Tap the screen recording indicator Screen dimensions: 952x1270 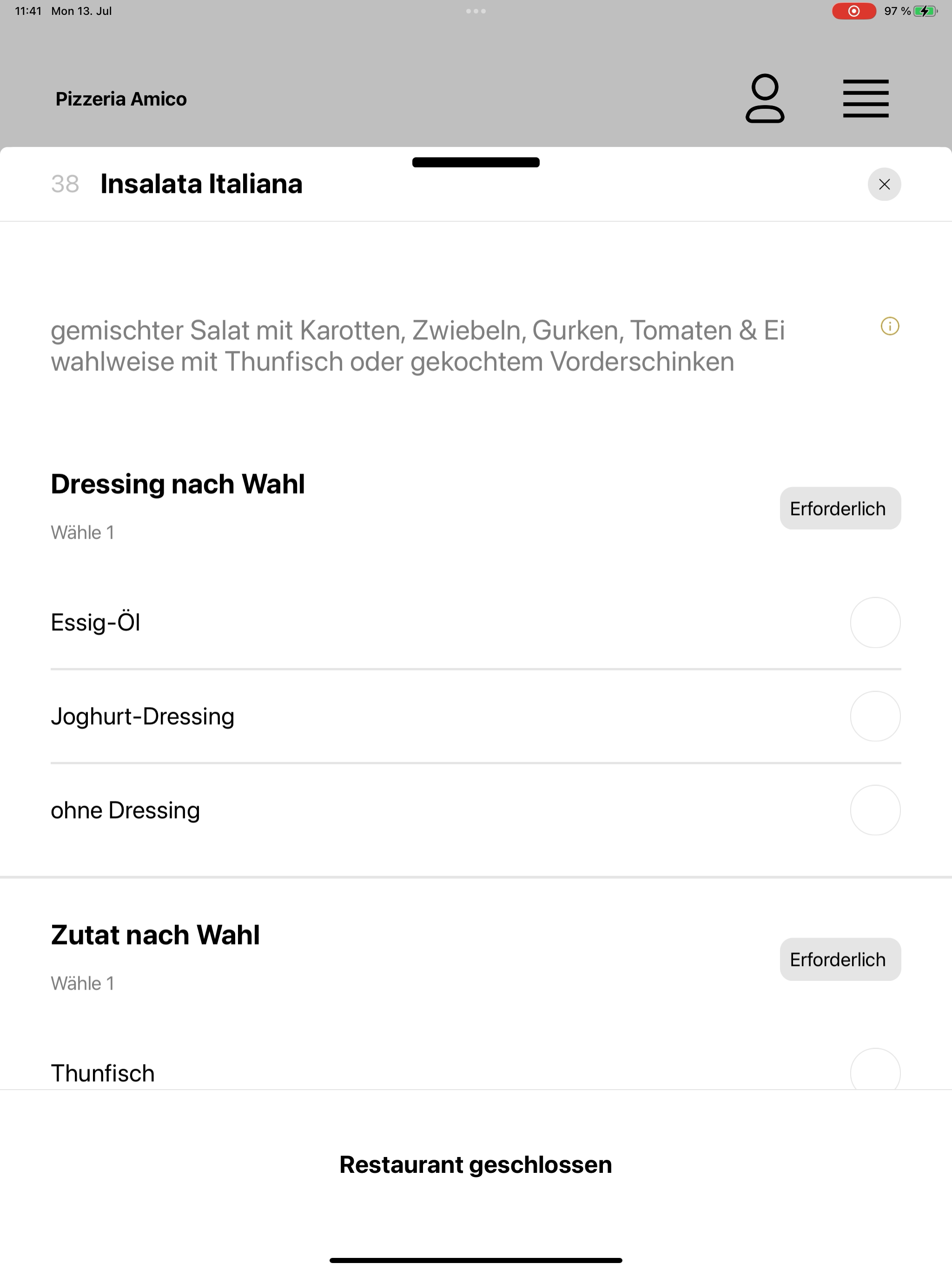pyautogui.click(x=853, y=11)
